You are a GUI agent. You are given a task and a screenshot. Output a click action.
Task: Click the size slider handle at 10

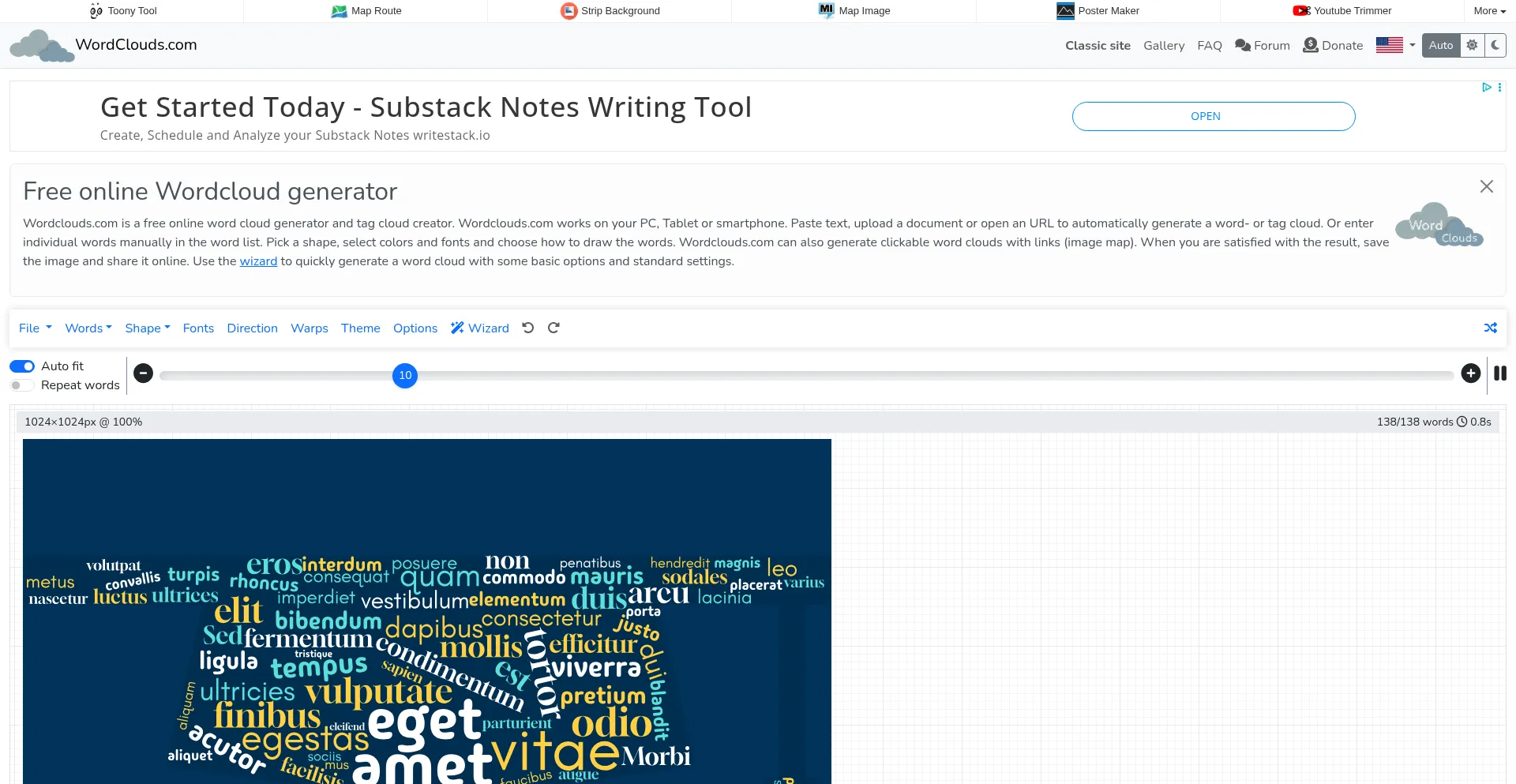pos(405,376)
